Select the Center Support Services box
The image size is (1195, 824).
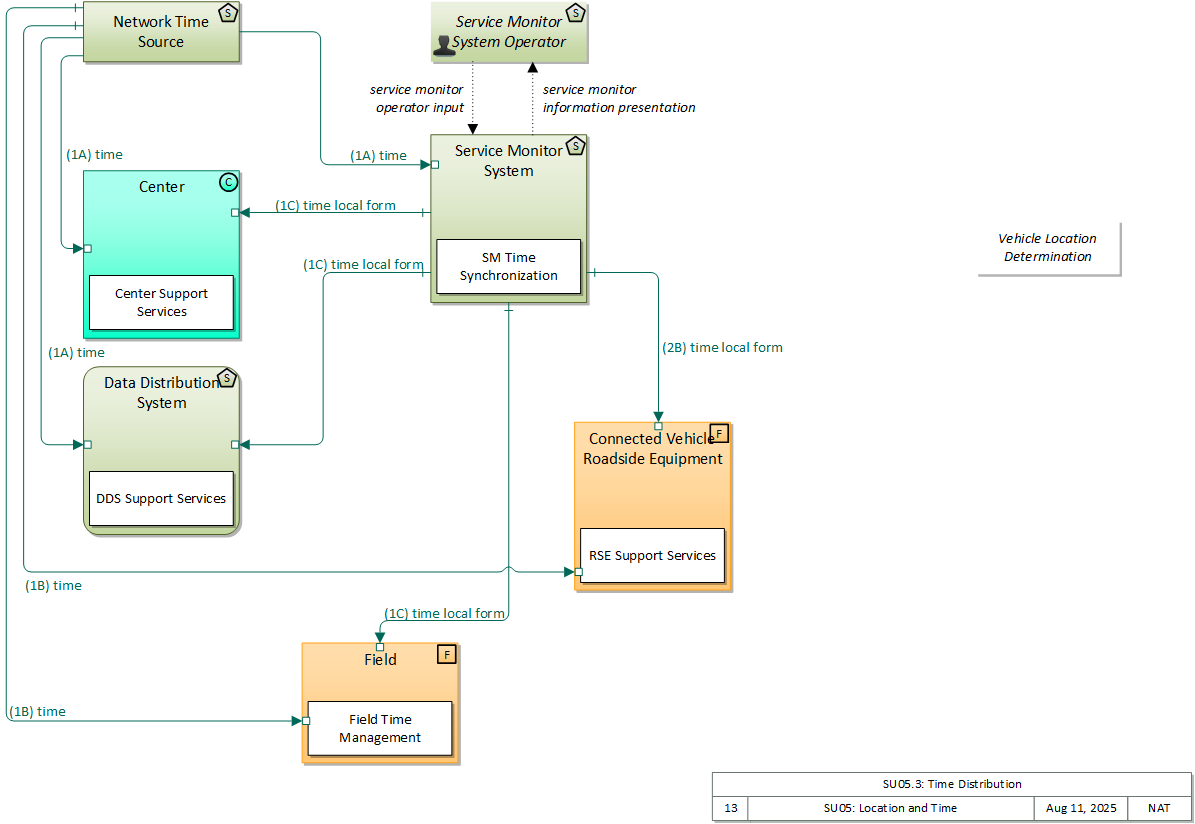(x=161, y=302)
